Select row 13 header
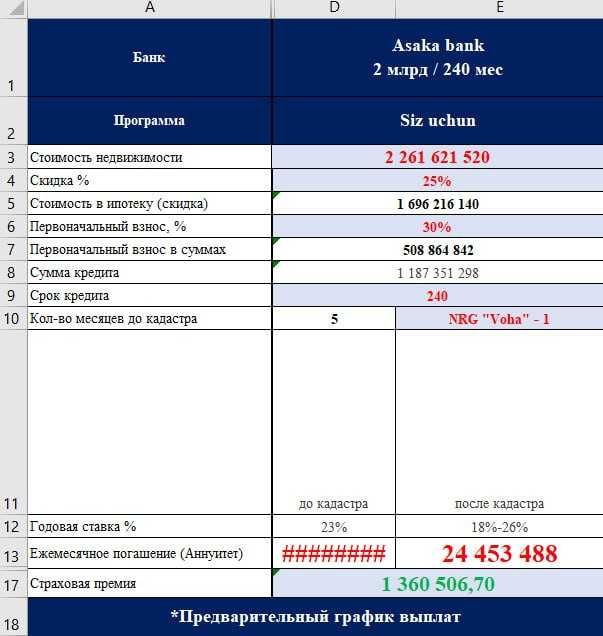Viewport: 603px width, 636px height. click(13, 554)
